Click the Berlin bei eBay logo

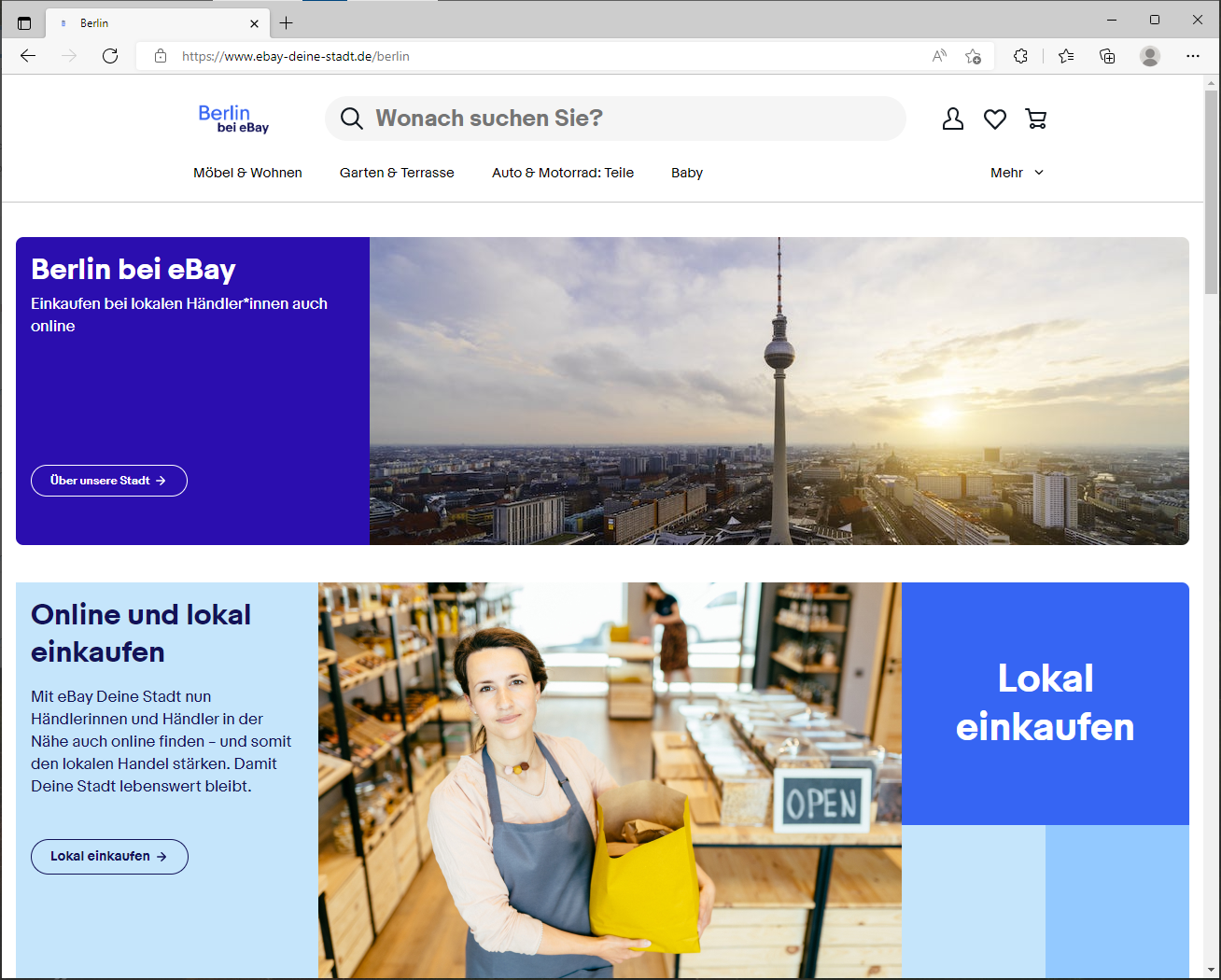233,119
